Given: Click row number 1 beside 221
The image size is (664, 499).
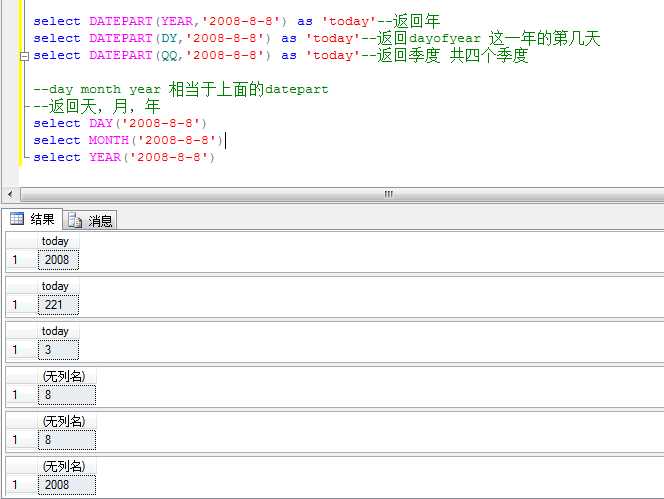Looking at the screenshot, I should click(15, 305).
